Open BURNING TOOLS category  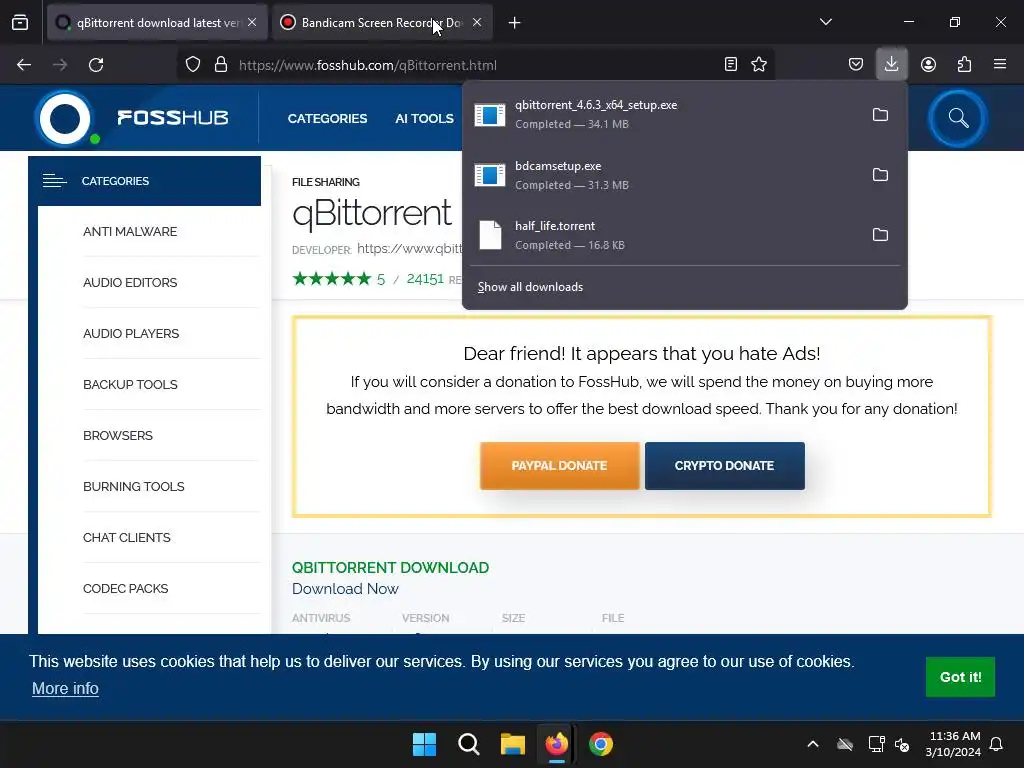(134, 486)
